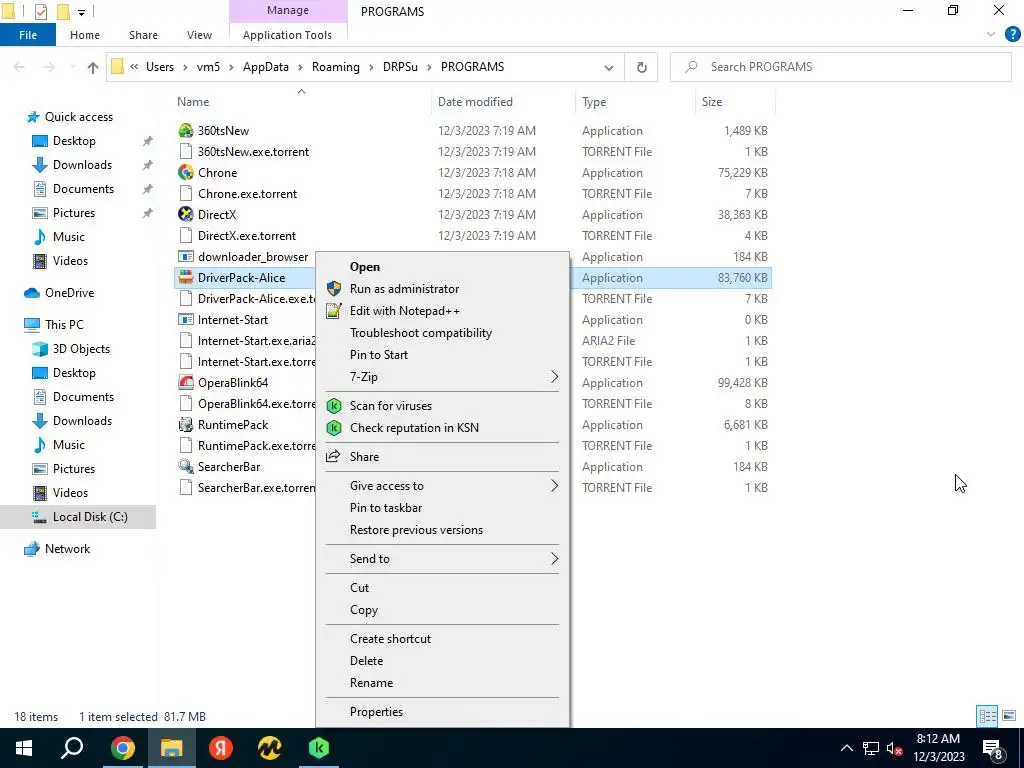This screenshot has height=768, width=1024.
Task: Select the DriverPack-Alice file icon
Action: click(185, 278)
